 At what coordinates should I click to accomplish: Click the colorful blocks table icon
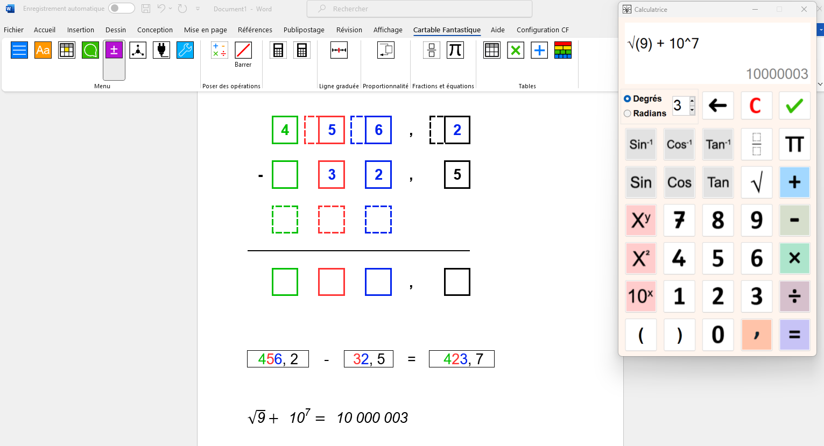pyautogui.click(x=563, y=50)
